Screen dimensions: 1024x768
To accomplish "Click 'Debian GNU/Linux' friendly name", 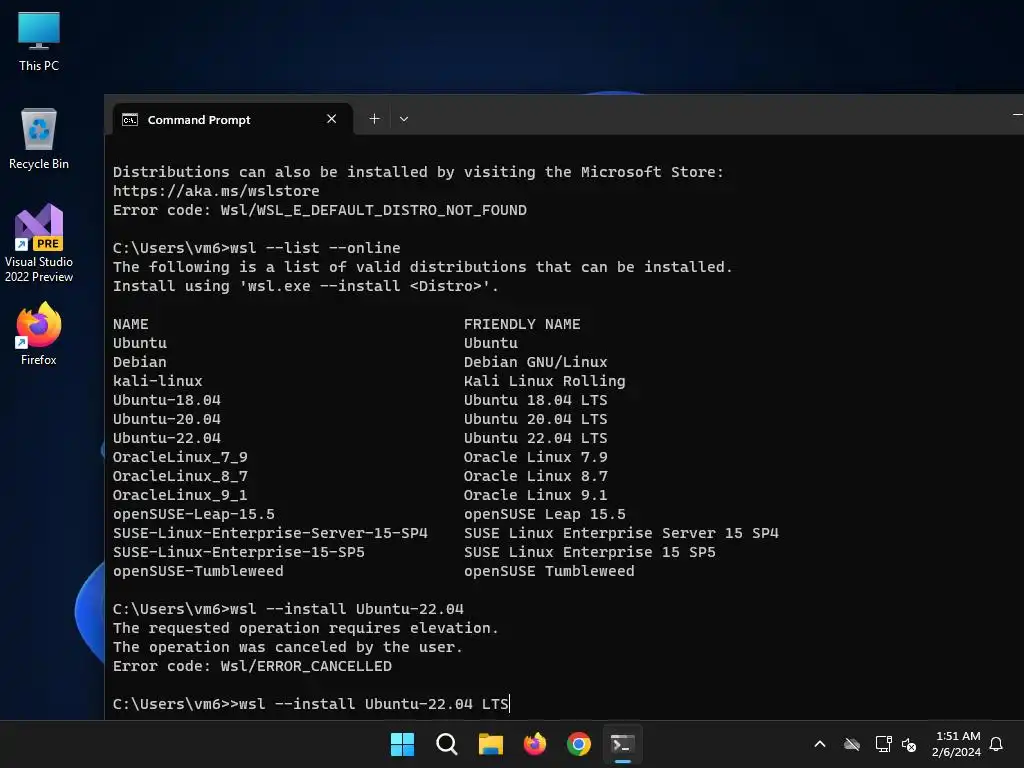I will coord(536,362).
